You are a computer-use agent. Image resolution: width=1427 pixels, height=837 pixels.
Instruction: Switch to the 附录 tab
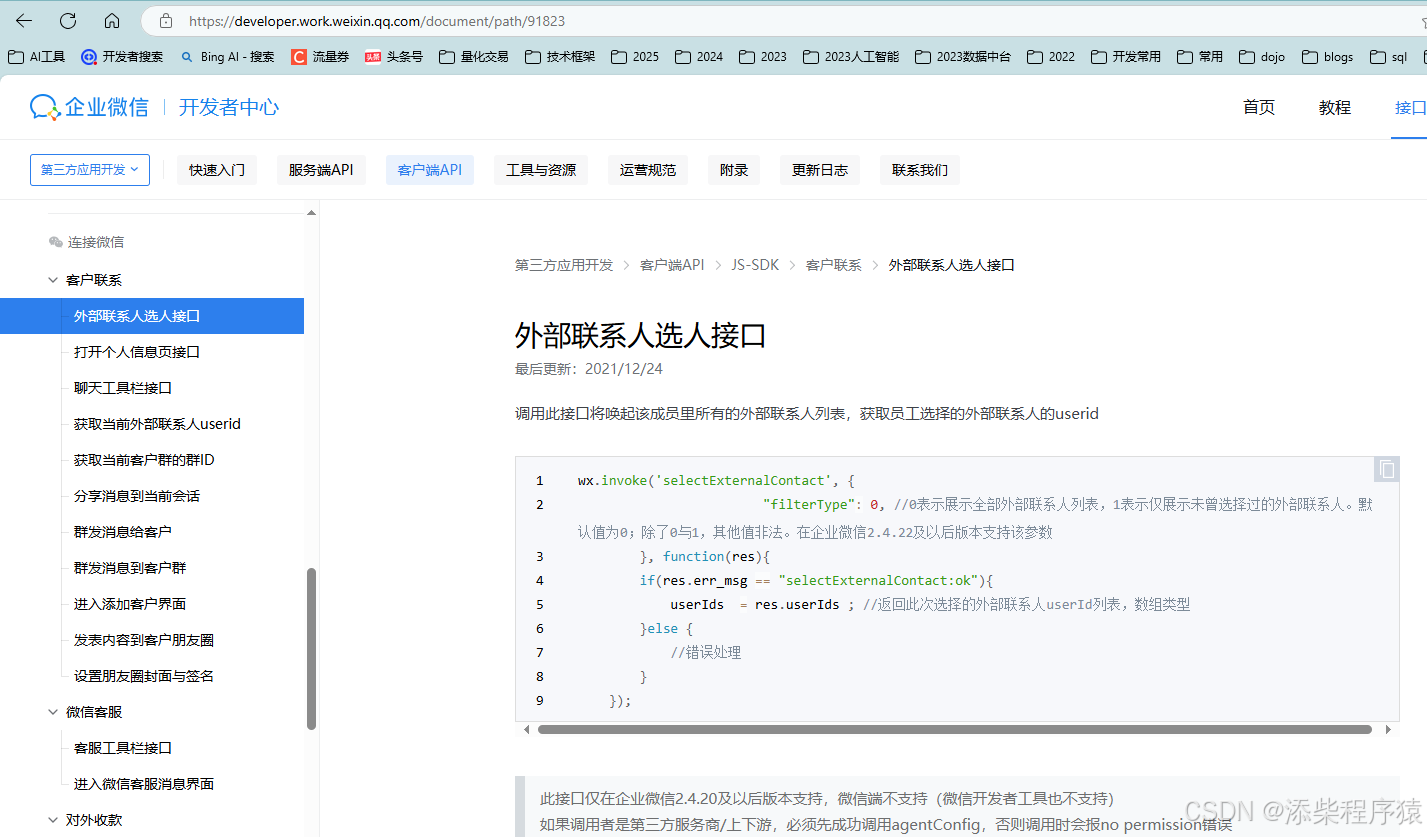(734, 170)
